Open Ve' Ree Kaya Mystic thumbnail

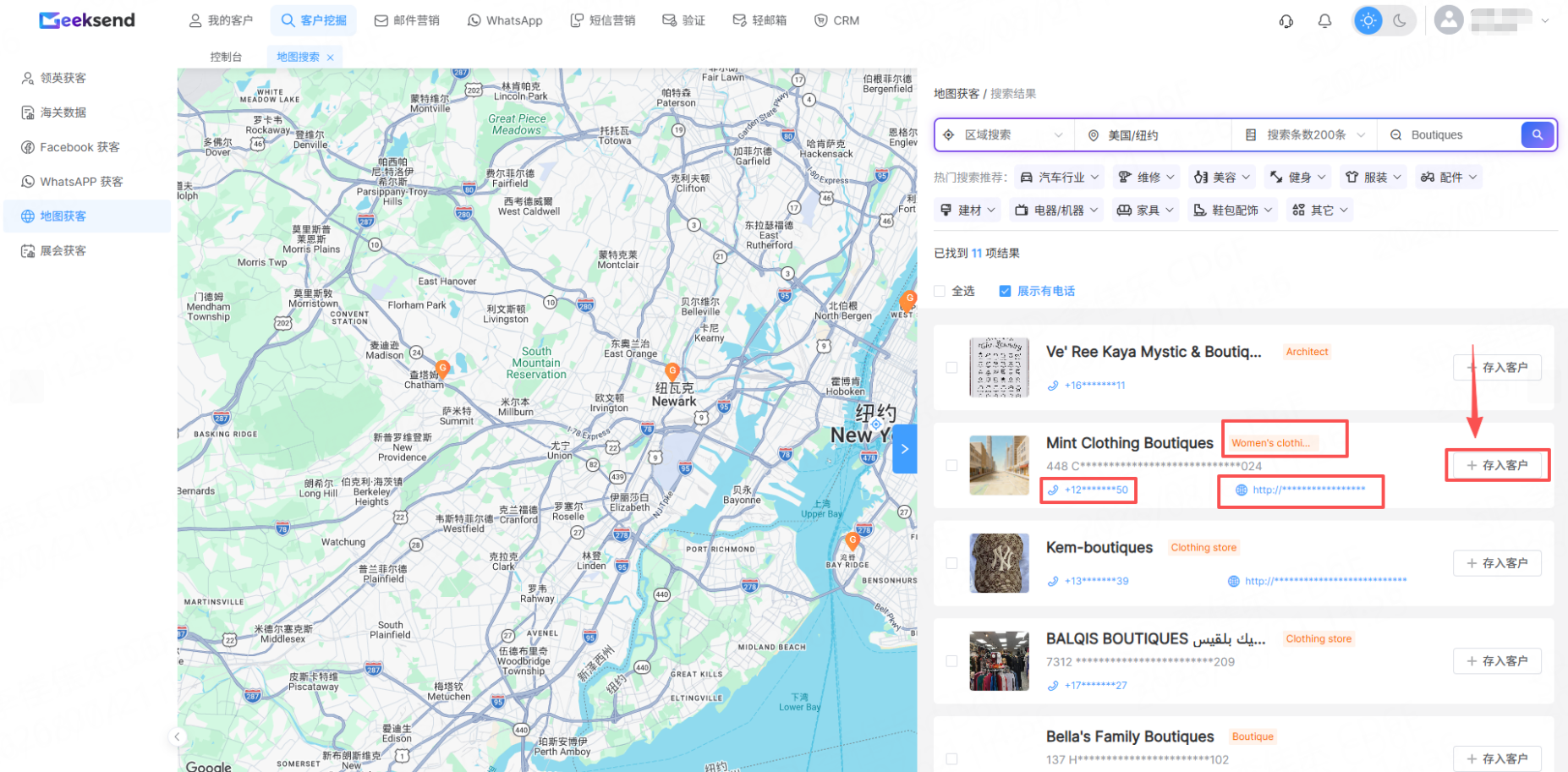pos(1000,368)
